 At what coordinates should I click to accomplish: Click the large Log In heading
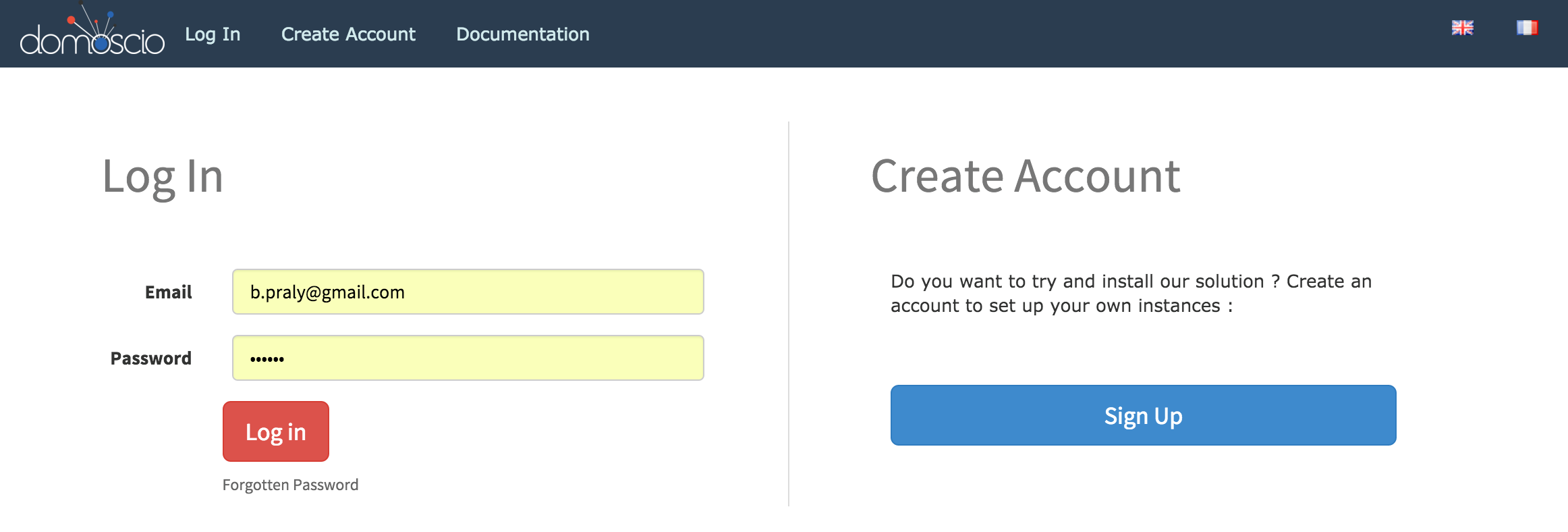[x=163, y=177]
